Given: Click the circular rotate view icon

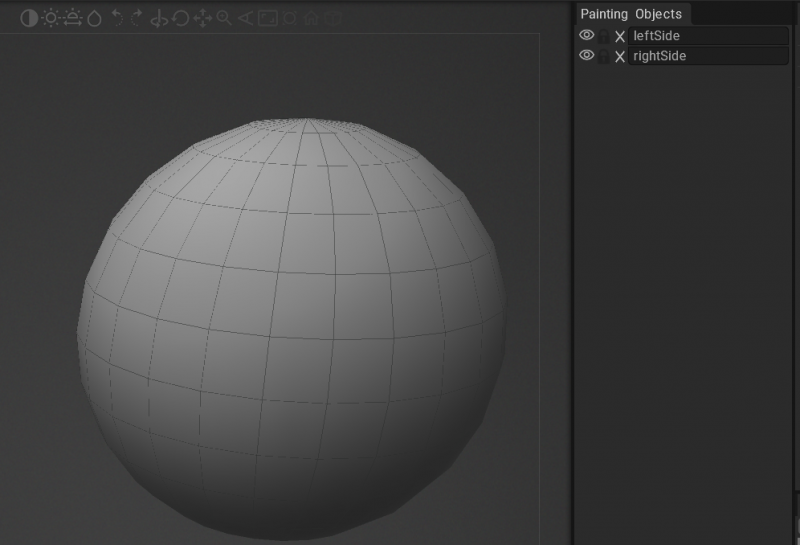Looking at the screenshot, I should [181, 18].
